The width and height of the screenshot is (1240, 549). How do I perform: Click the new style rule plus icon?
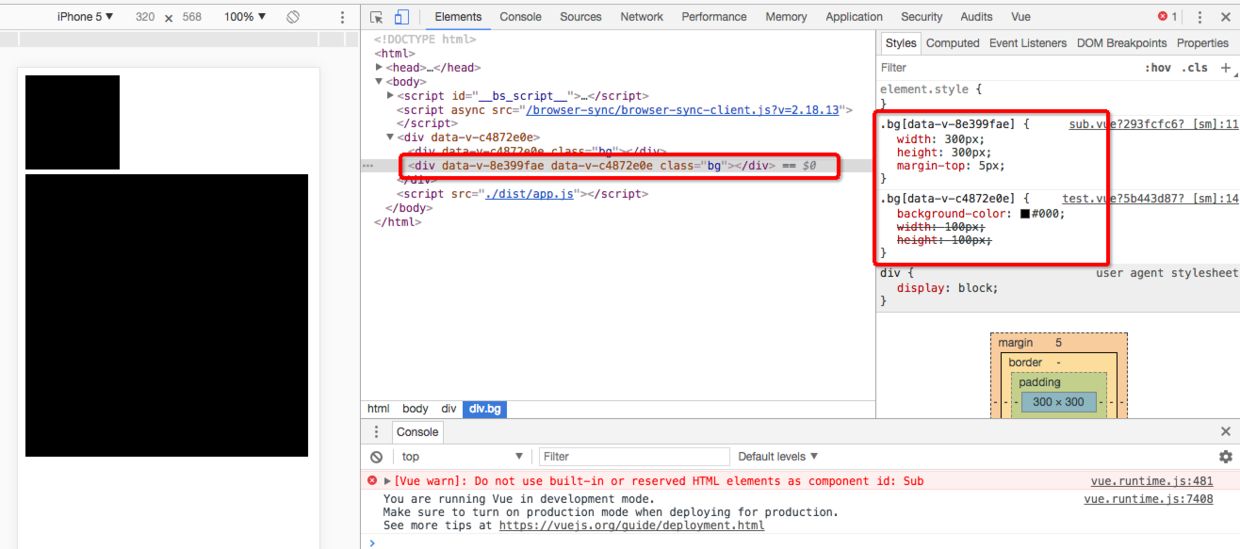tap(1226, 68)
